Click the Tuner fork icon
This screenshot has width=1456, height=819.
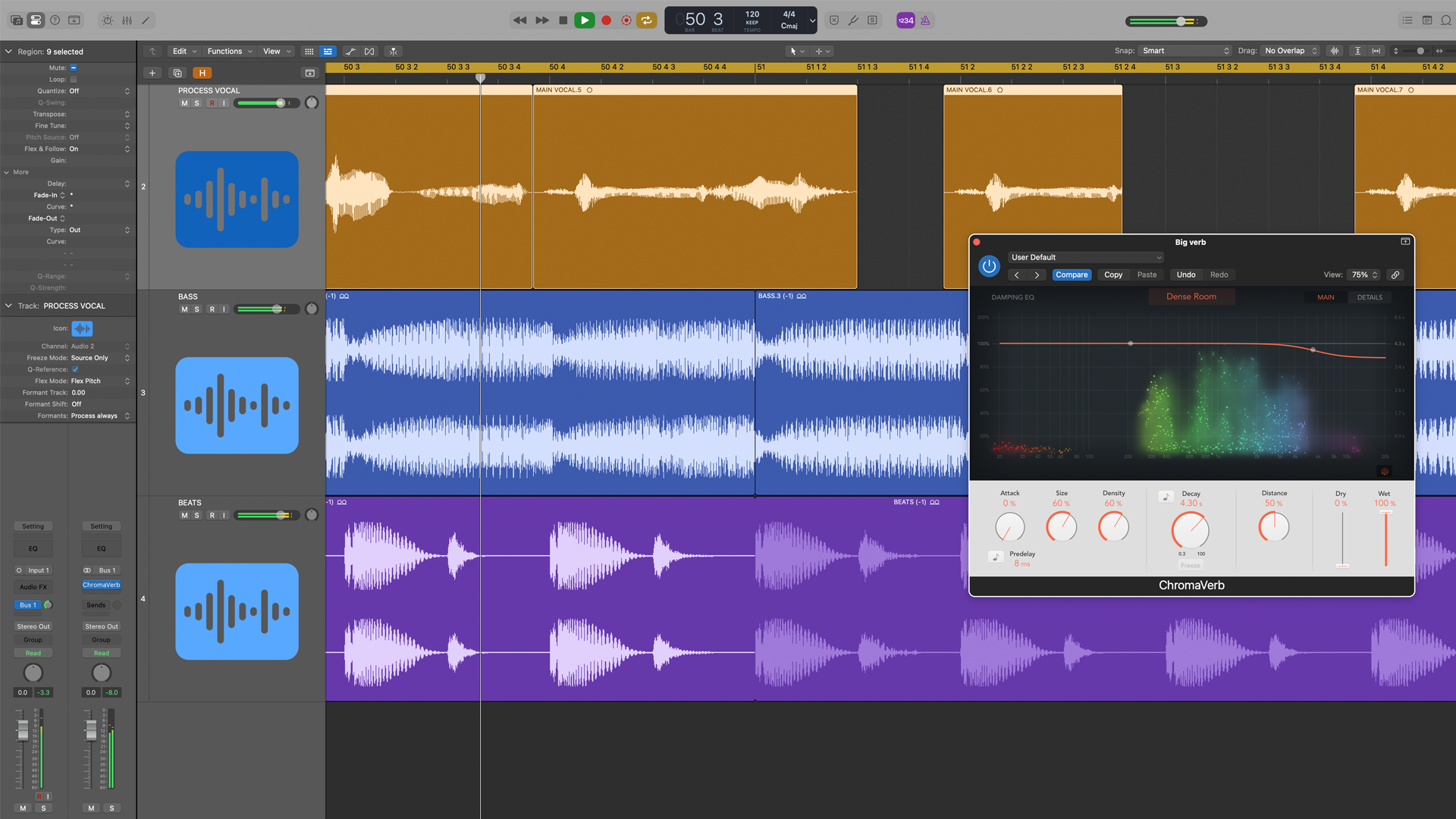coord(853,20)
